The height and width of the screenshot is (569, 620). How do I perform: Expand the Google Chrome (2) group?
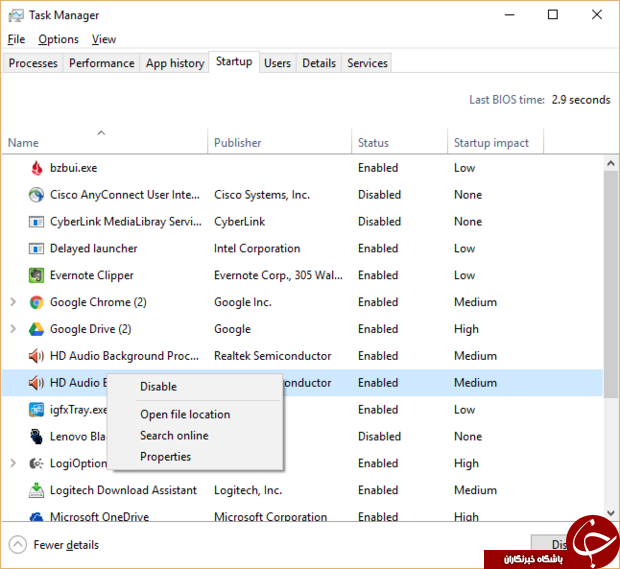13,302
